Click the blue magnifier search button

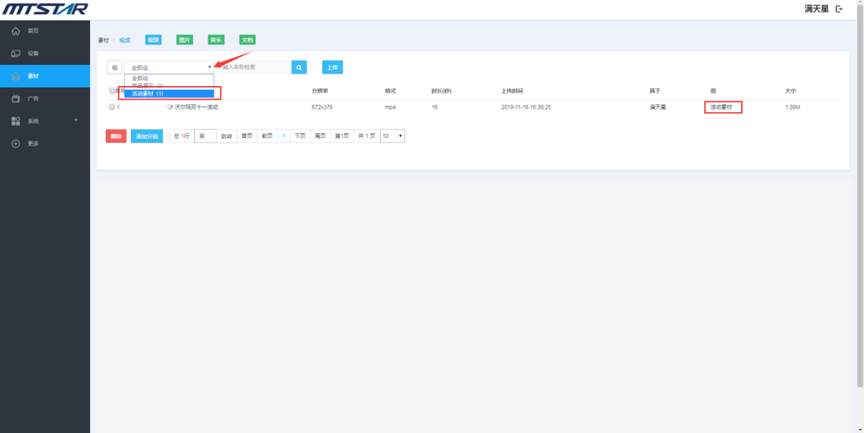(x=299, y=67)
